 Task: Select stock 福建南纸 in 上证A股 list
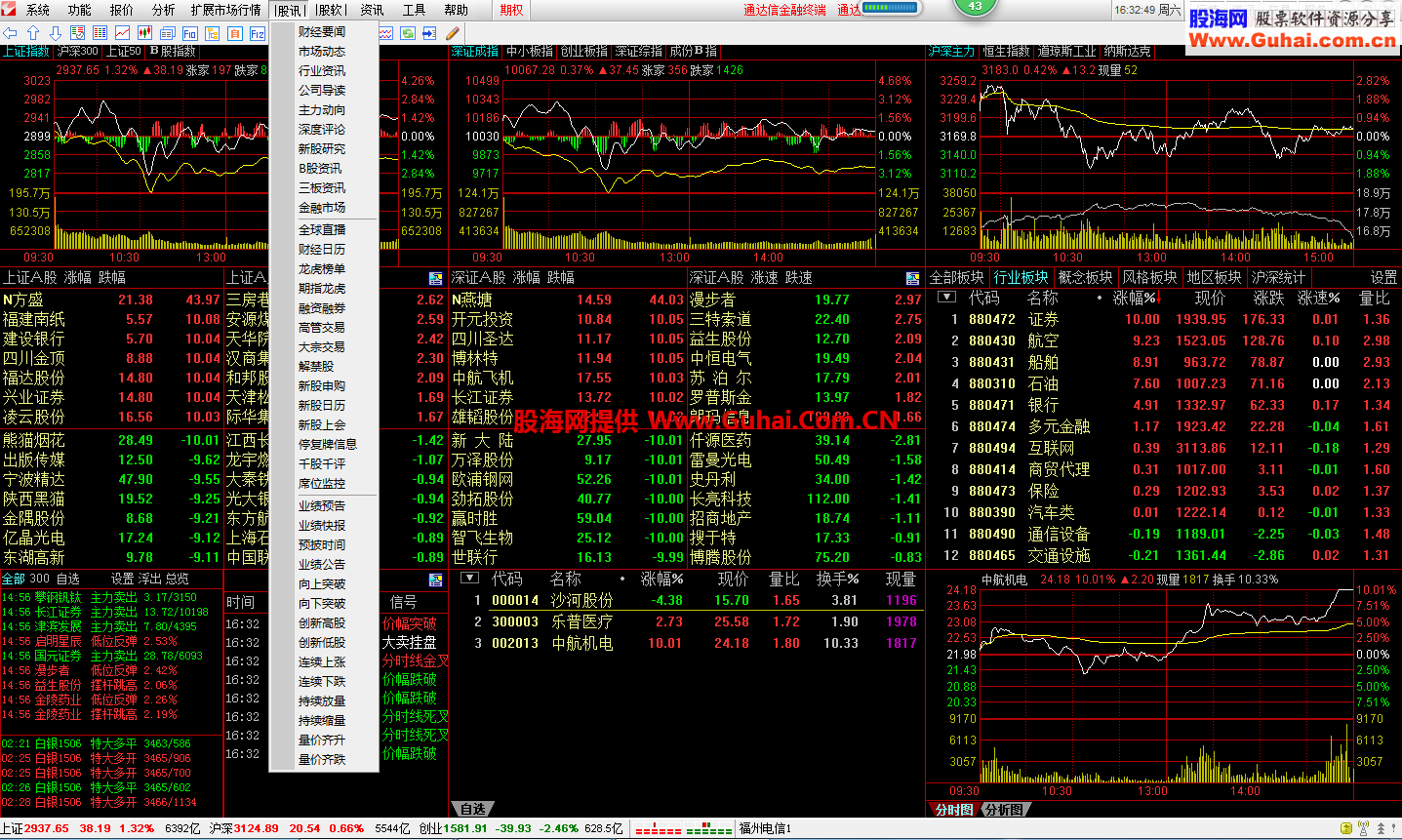tap(112, 319)
